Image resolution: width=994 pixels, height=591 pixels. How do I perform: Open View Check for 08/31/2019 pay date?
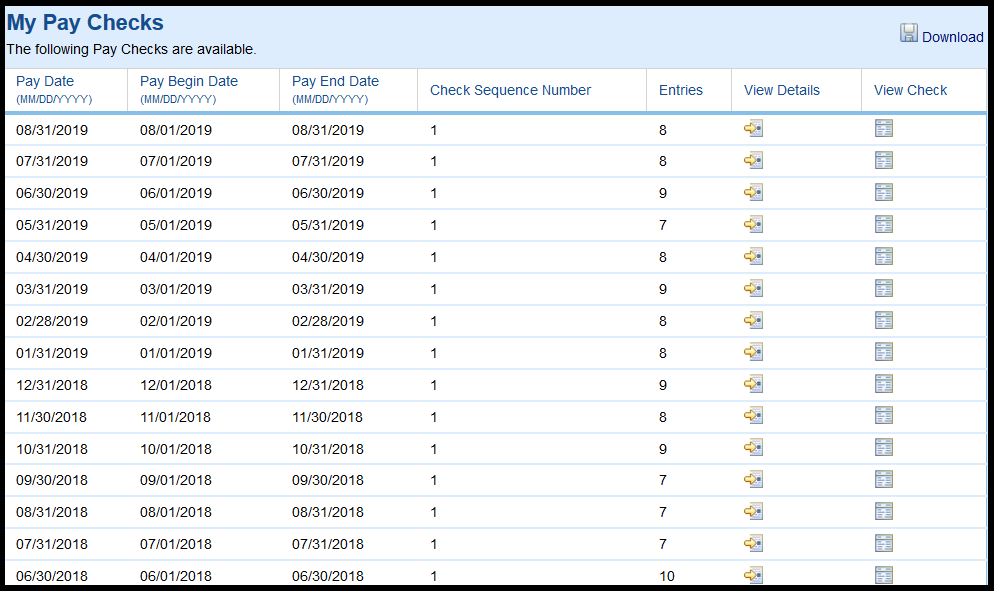[x=883, y=129]
